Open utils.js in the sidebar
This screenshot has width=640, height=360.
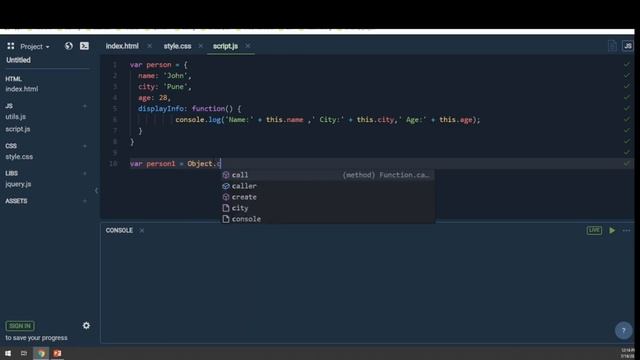pyautogui.click(x=16, y=117)
